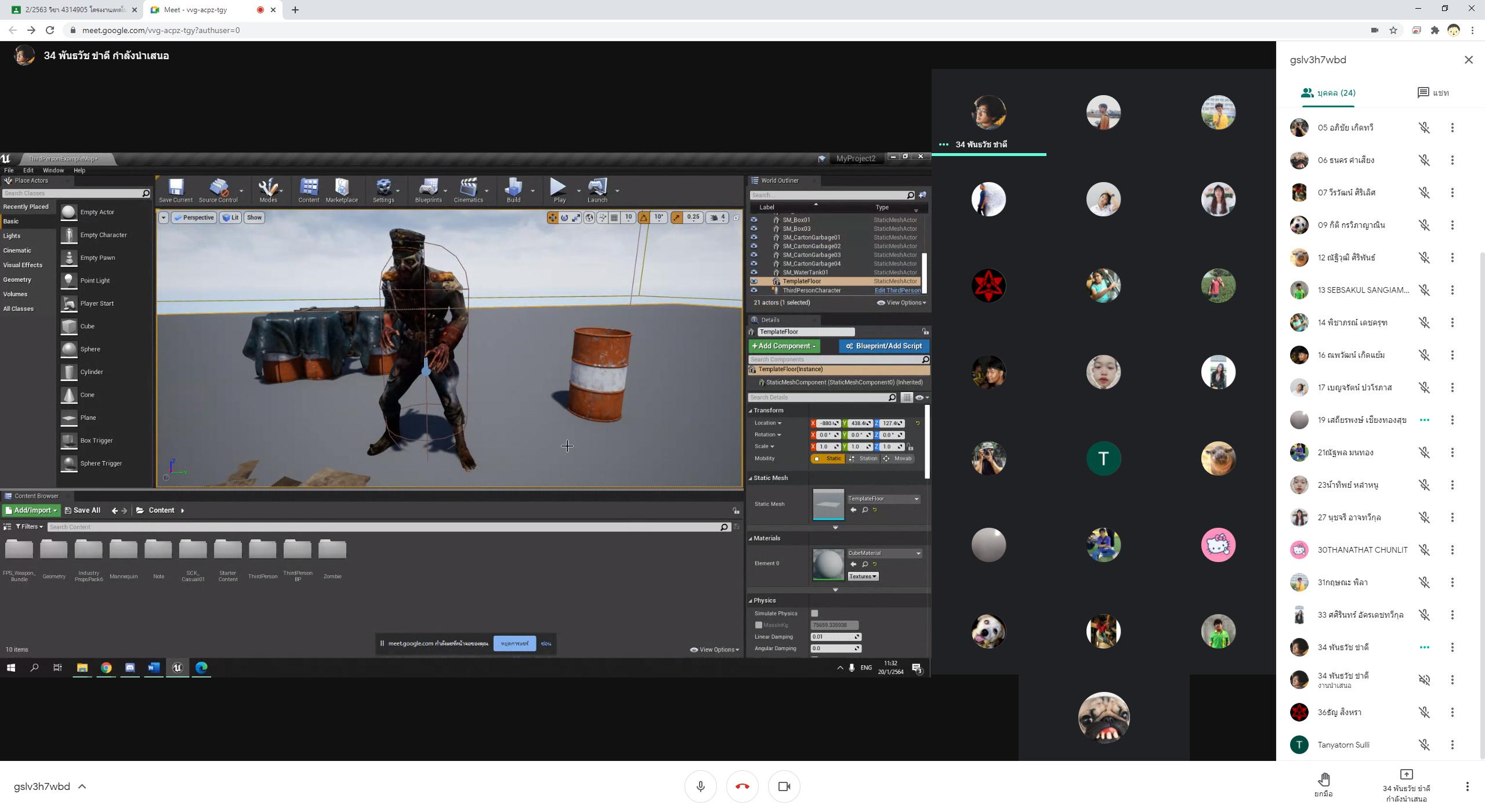Toggle camera in the Meet controls
1485x812 pixels.
[x=784, y=786]
